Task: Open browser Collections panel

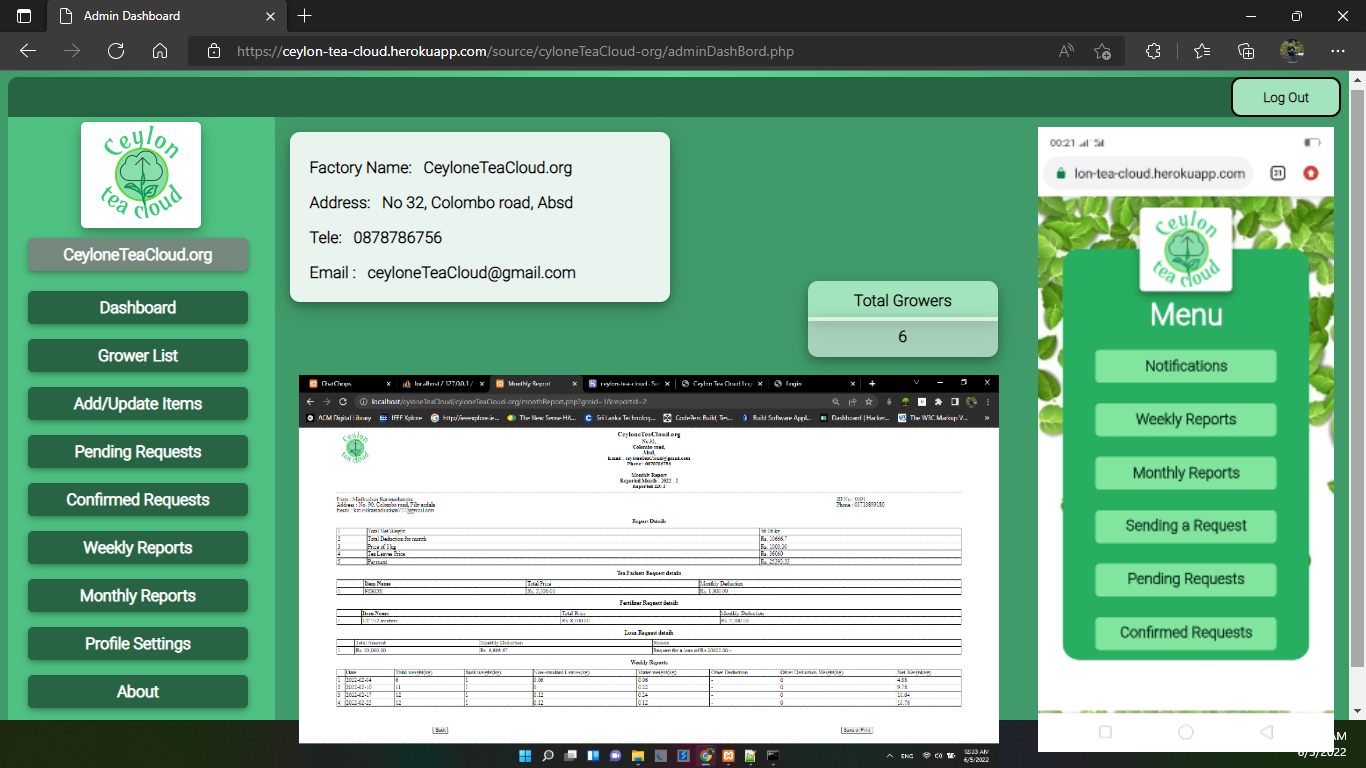Action: click(x=1246, y=51)
